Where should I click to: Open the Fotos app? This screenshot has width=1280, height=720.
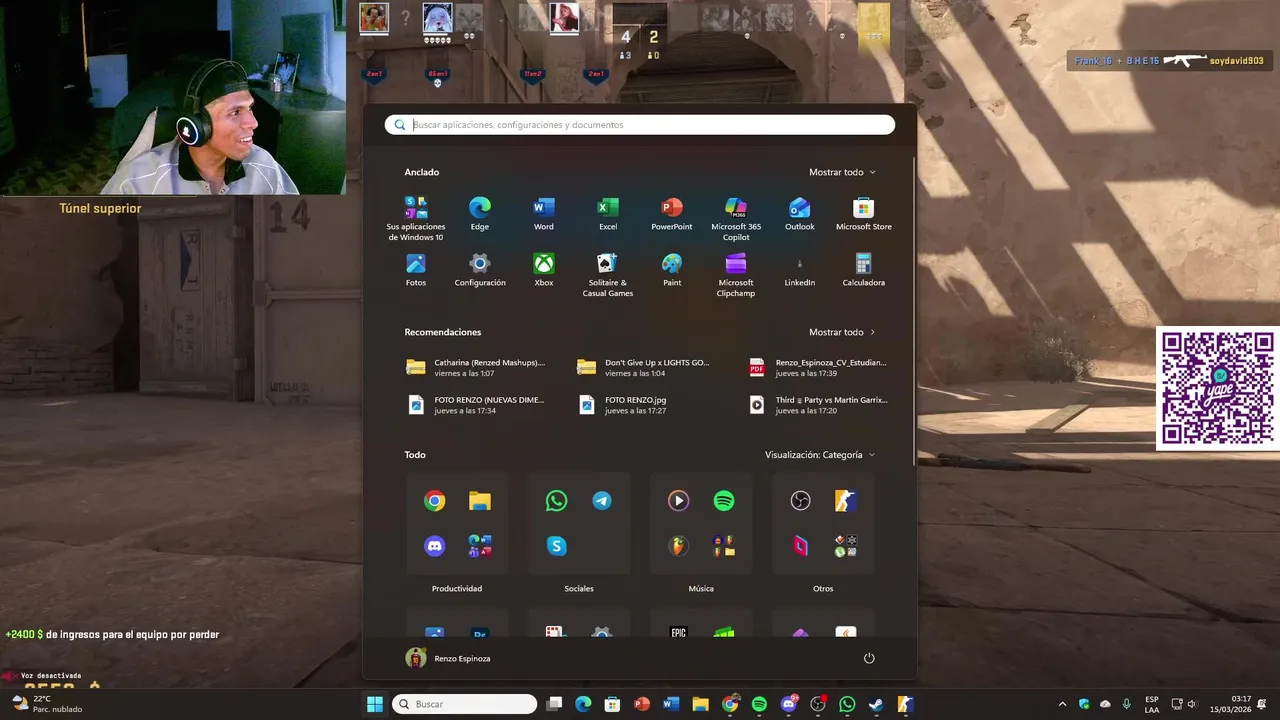point(416,270)
